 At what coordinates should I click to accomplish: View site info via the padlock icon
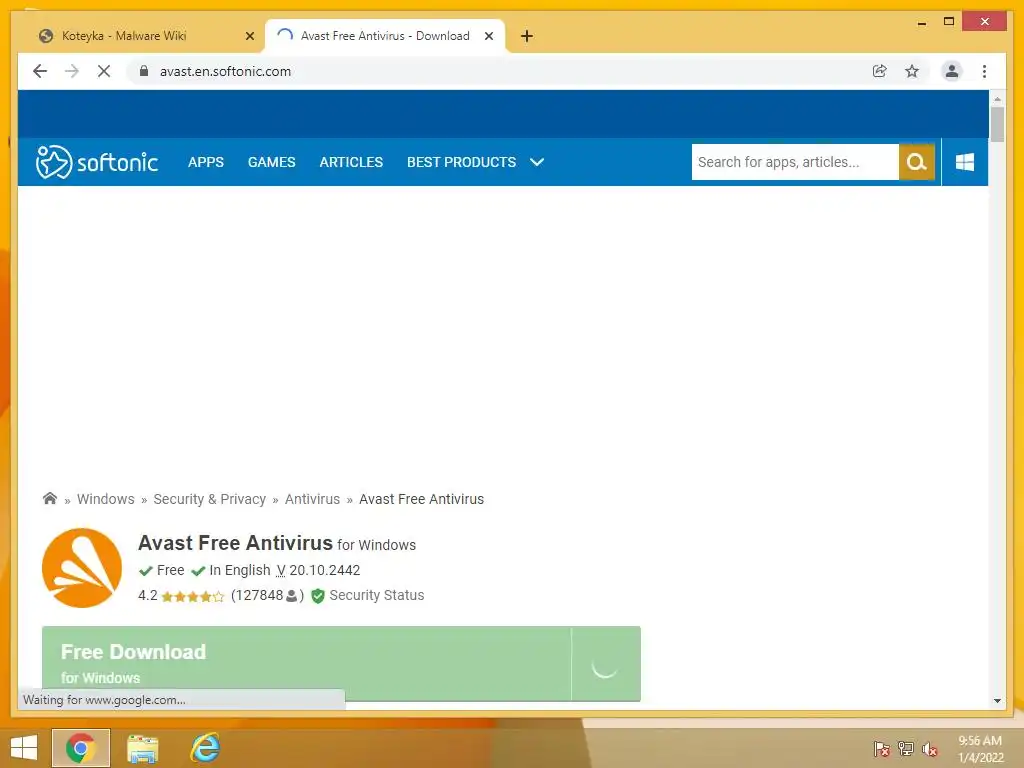click(x=144, y=71)
